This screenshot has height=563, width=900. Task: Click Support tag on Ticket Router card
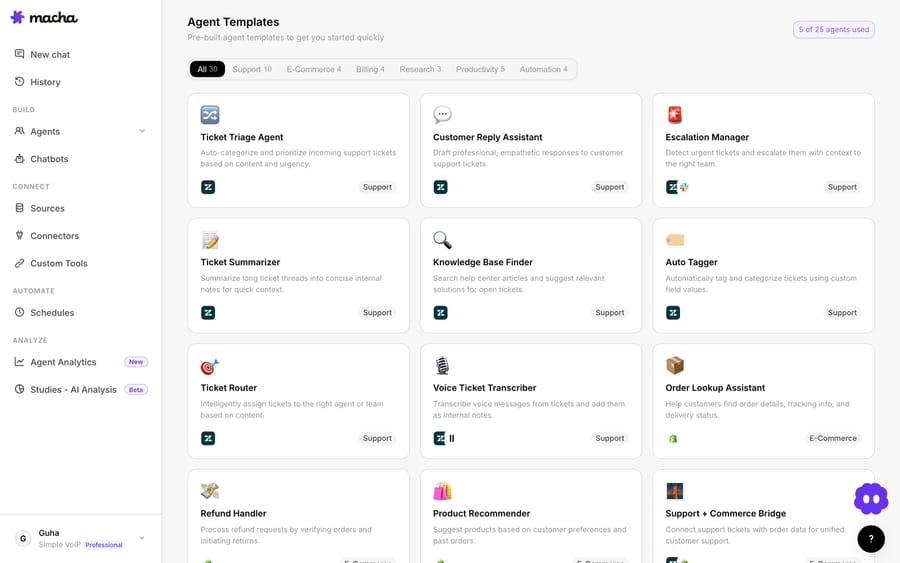pyautogui.click(x=377, y=438)
